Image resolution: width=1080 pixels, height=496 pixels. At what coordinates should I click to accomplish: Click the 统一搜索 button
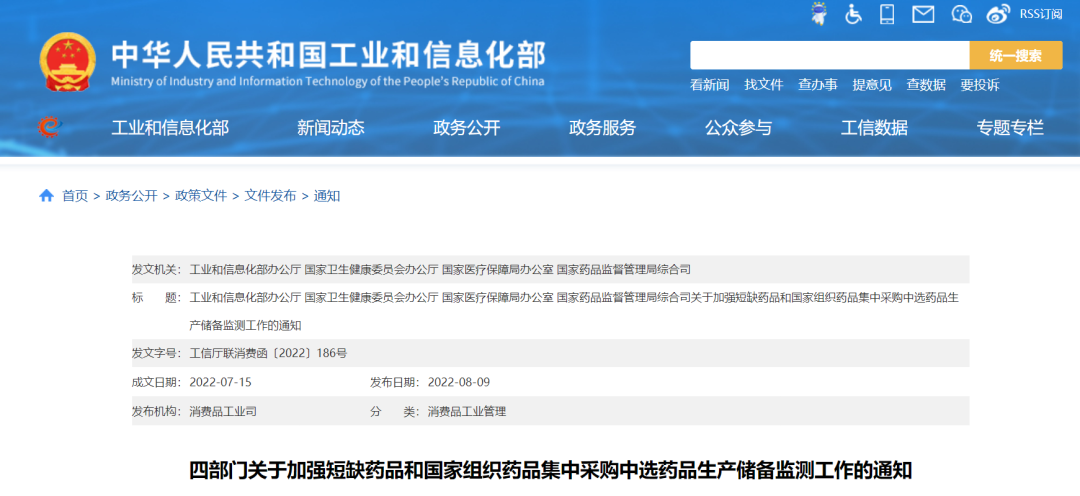1016,55
